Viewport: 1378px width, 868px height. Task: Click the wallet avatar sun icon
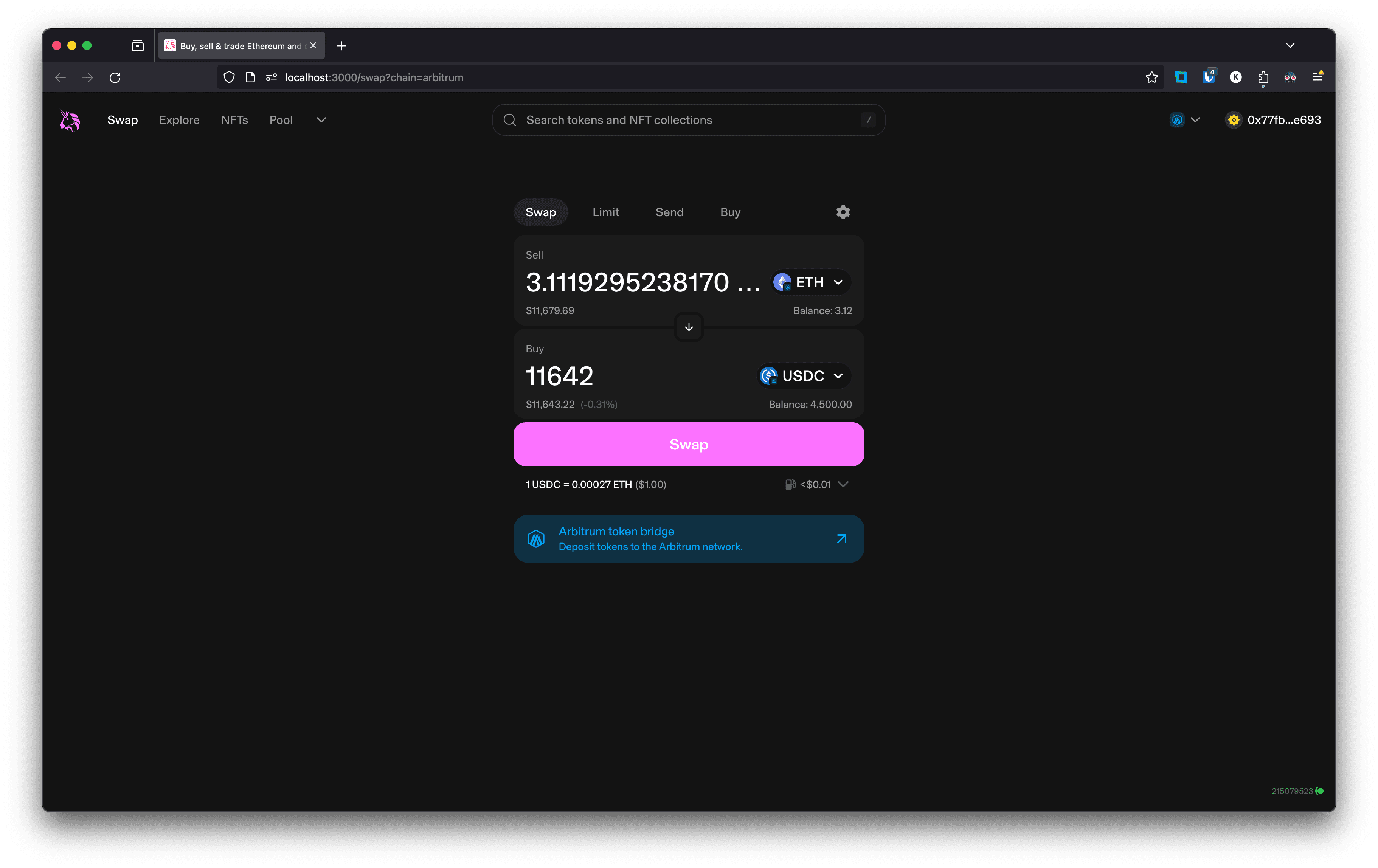point(1234,120)
